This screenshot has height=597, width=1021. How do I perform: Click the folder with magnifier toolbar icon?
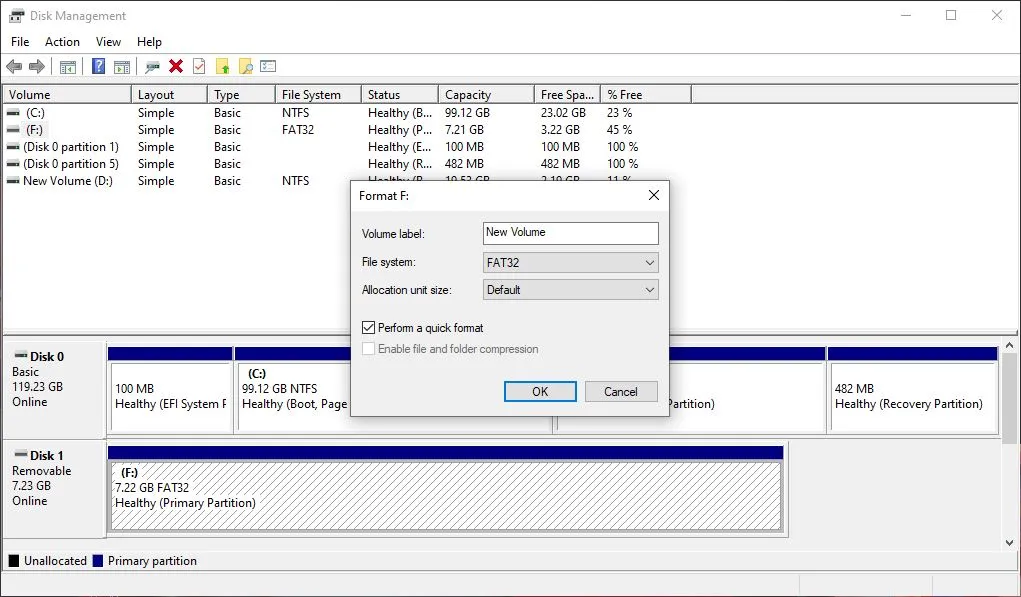click(x=245, y=66)
